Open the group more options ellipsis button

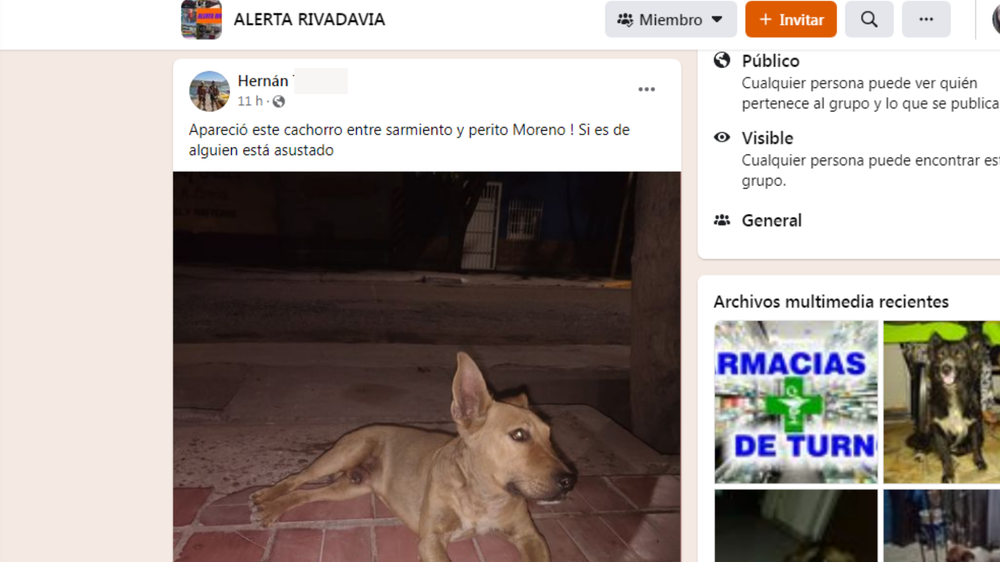tap(926, 19)
